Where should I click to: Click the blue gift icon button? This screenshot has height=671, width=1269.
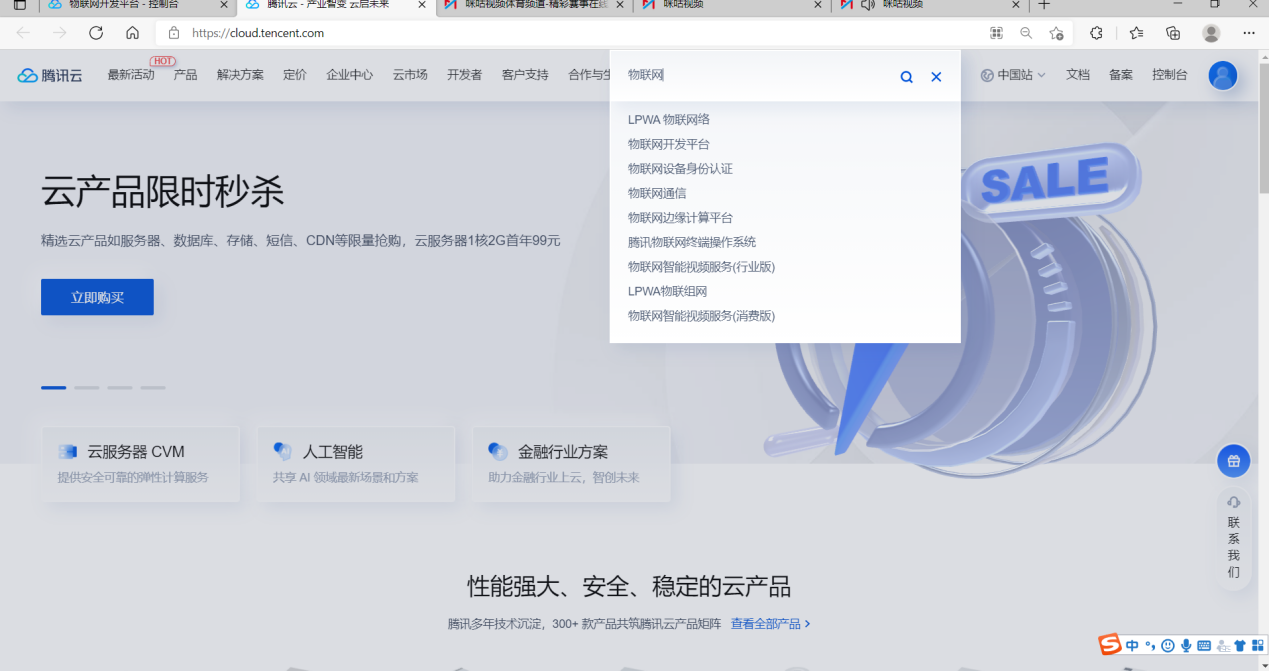1233,461
